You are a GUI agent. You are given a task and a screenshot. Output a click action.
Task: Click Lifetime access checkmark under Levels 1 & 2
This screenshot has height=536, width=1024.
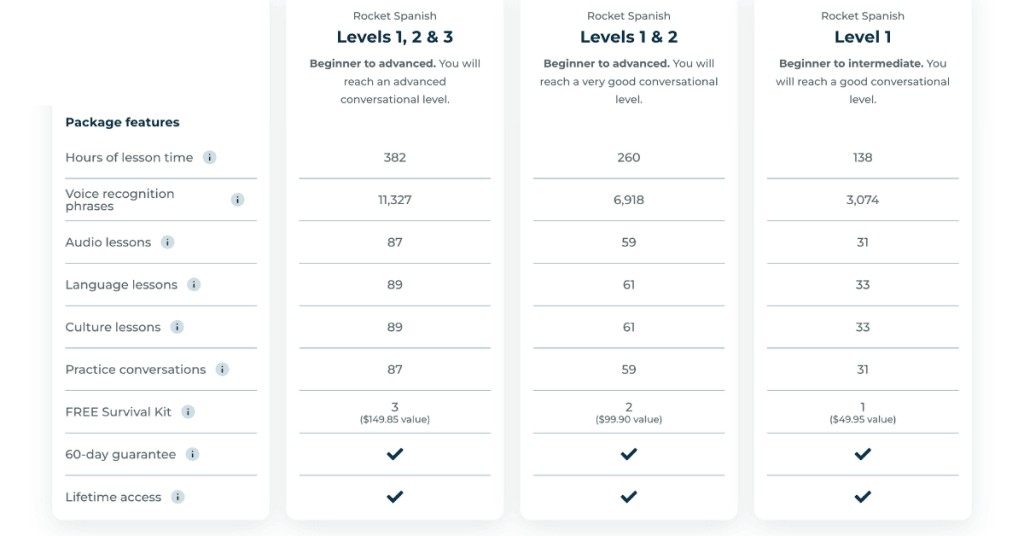pos(629,497)
